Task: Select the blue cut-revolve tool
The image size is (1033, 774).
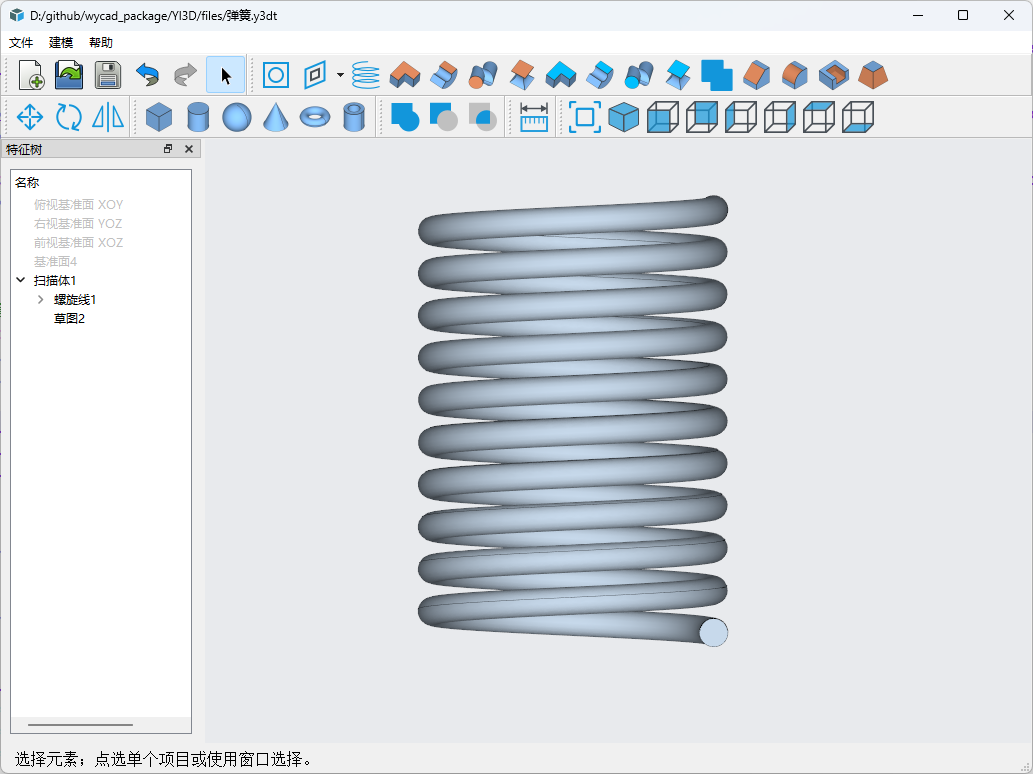Action: coord(600,75)
